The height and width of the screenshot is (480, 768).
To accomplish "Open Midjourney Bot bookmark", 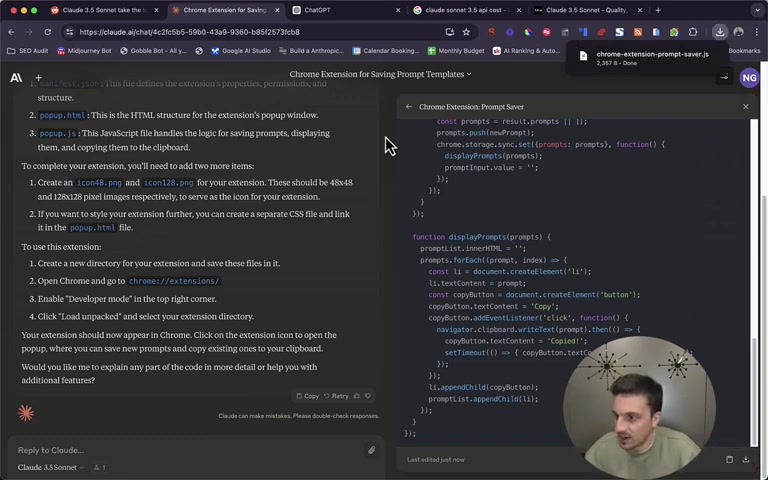I will point(84,50).
